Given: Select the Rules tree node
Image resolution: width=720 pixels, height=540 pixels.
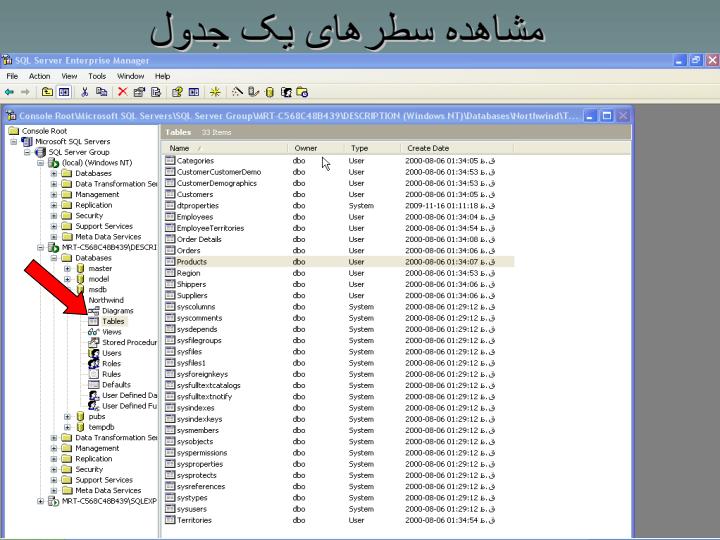Looking at the screenshot, I should (x=111, y=374).
